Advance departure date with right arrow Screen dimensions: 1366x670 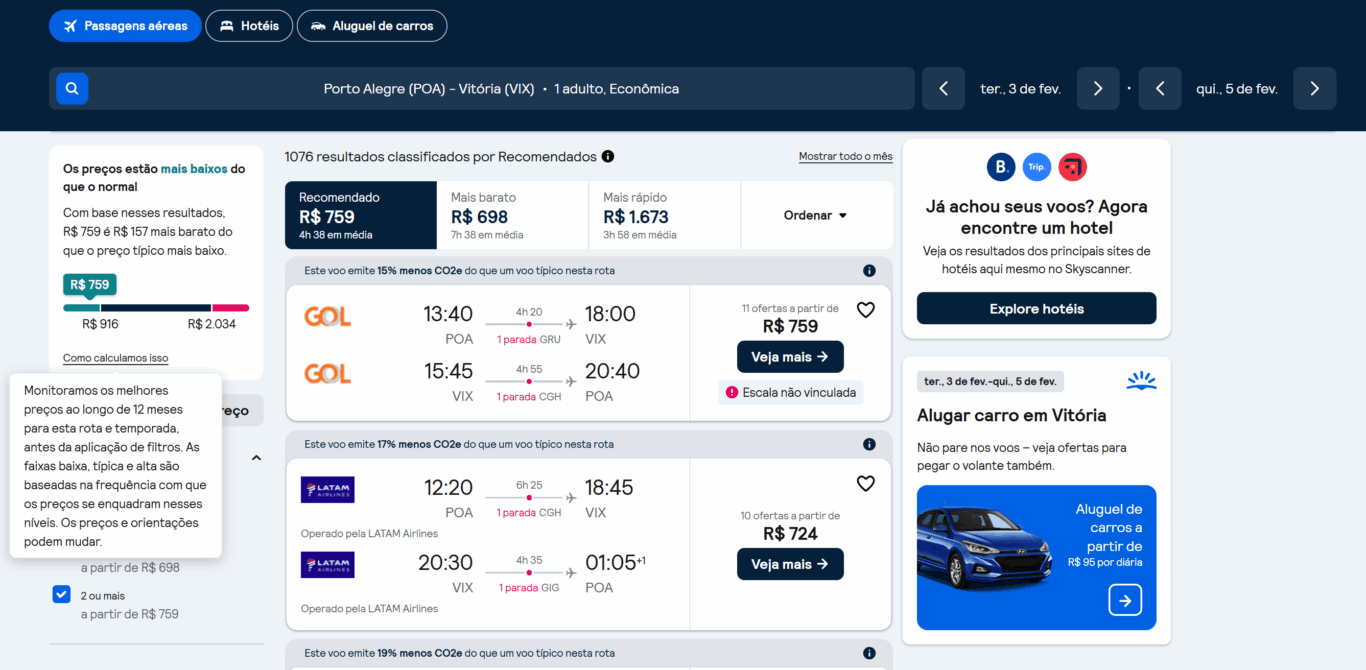[1098, 88]
